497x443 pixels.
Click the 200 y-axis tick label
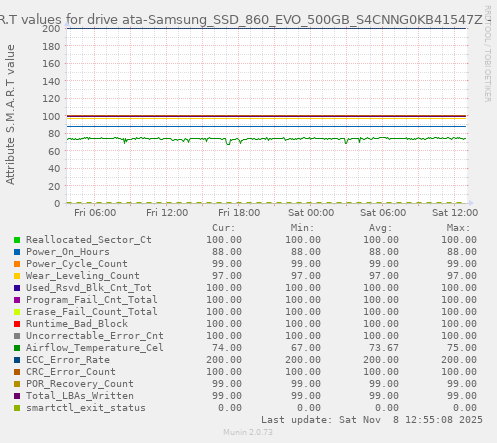point(51,28)
